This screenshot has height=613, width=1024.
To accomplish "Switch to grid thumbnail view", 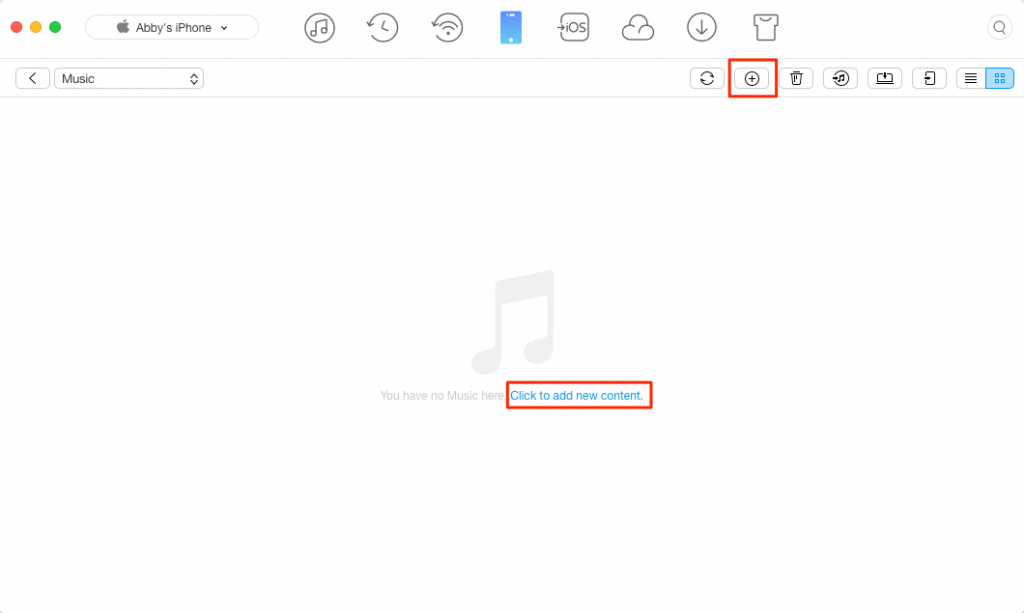I will 1000,78.
